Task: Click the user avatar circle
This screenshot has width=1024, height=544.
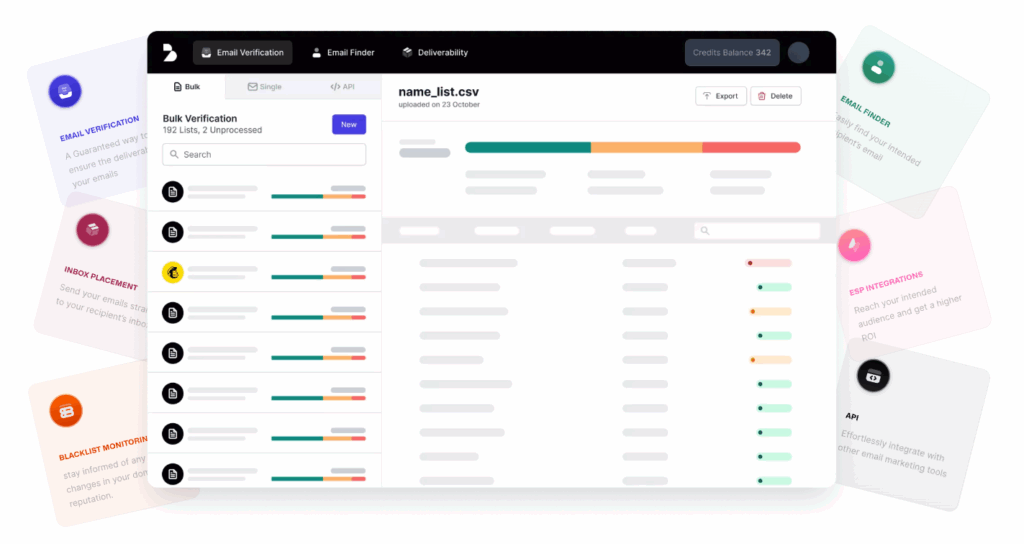Action: 798,53
